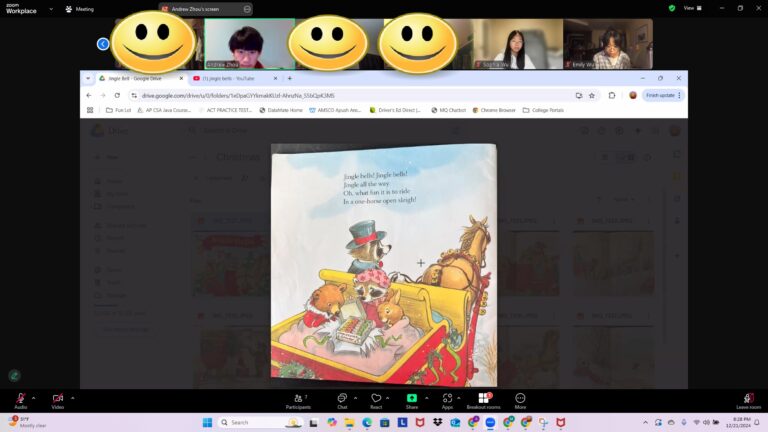Open Microsoft Edge from the taskbar
768x432 pixels.
pos(367,422)
